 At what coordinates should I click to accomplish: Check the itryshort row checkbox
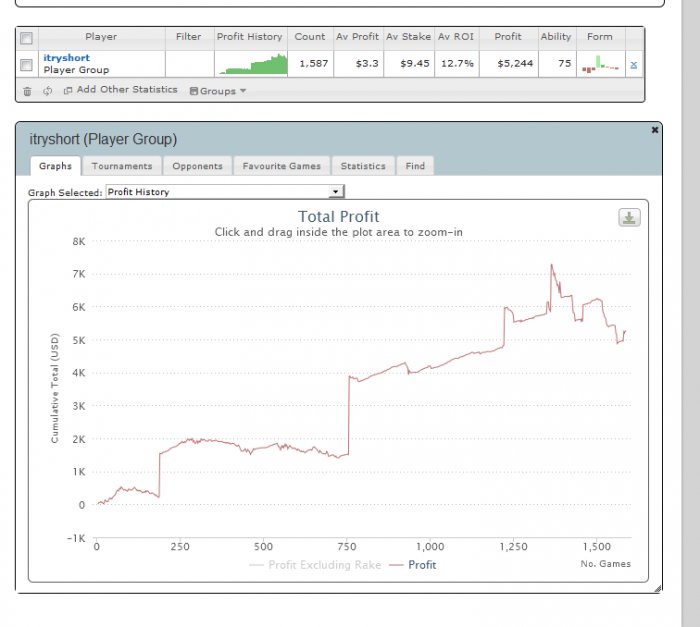coord(26,65)
